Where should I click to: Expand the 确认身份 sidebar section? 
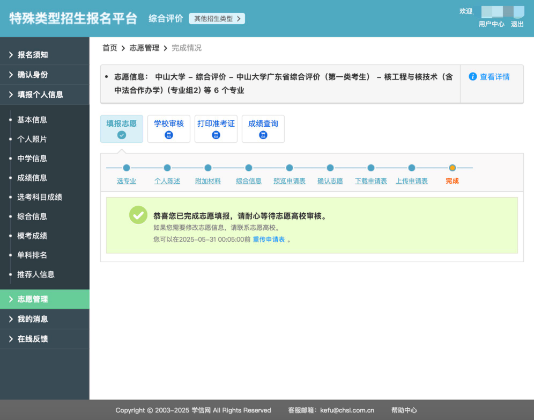44,75
